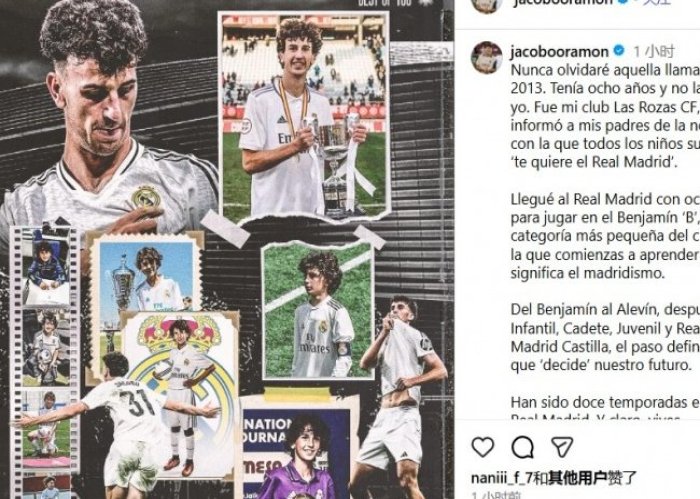Click the caption paragraph mentioning Real Madrid Castilla
700x499 pixels.
(605, 337)
